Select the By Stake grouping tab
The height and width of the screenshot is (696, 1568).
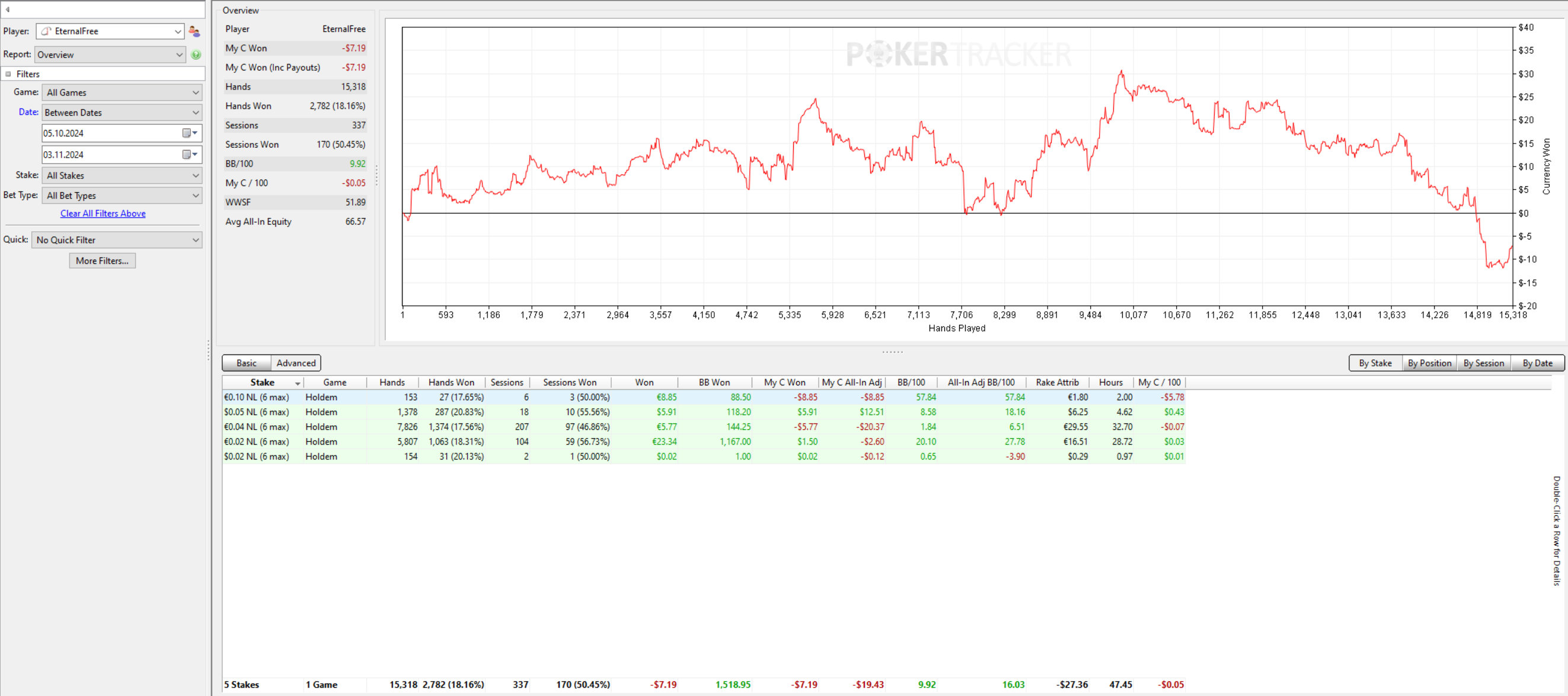click(x=1375, y=363)
